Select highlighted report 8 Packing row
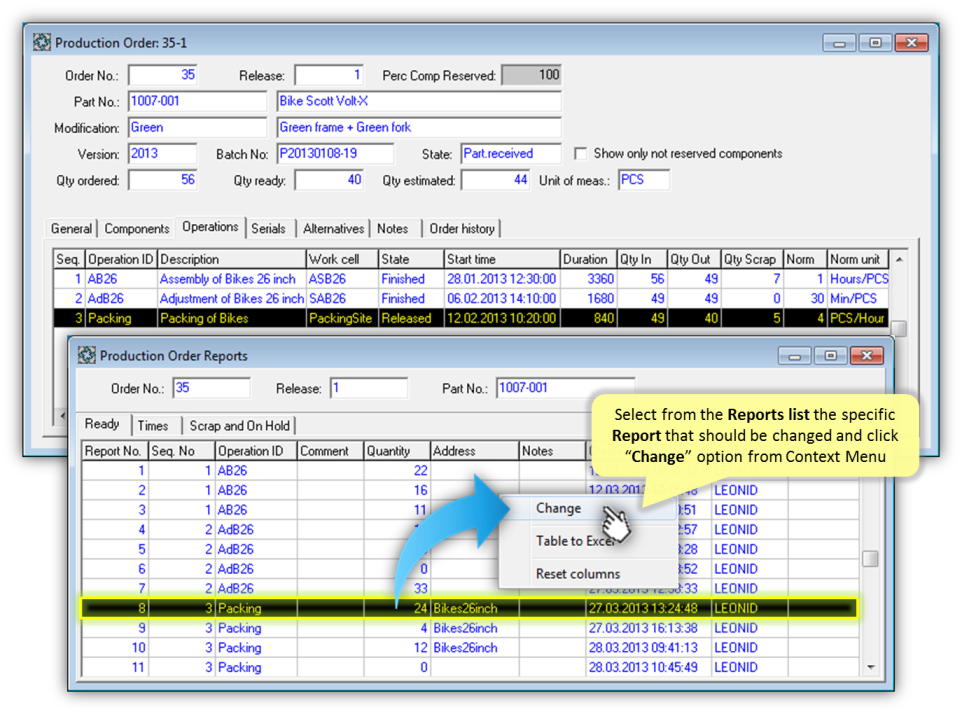The width and height of the screenshot is (962, 714). (470, 608)
